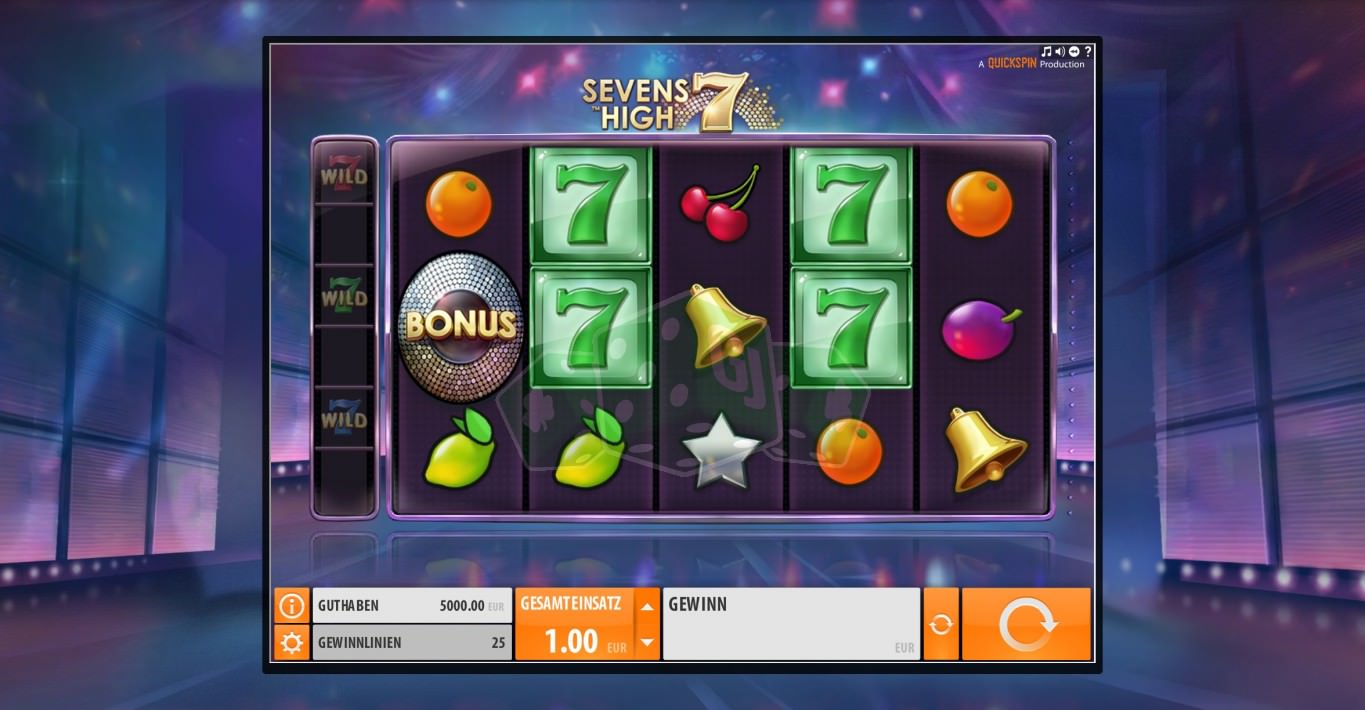
Task: Toggle the fast-forward quick spin icon
Action: (x=1074, y=52)
